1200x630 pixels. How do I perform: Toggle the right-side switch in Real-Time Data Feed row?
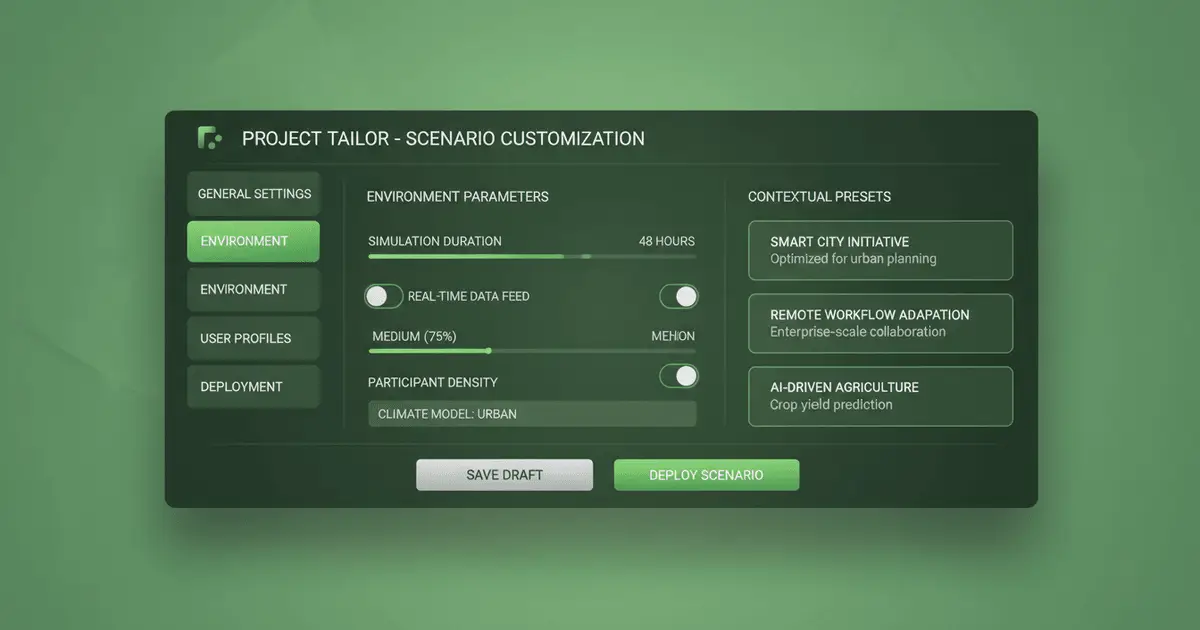[679, 296]
